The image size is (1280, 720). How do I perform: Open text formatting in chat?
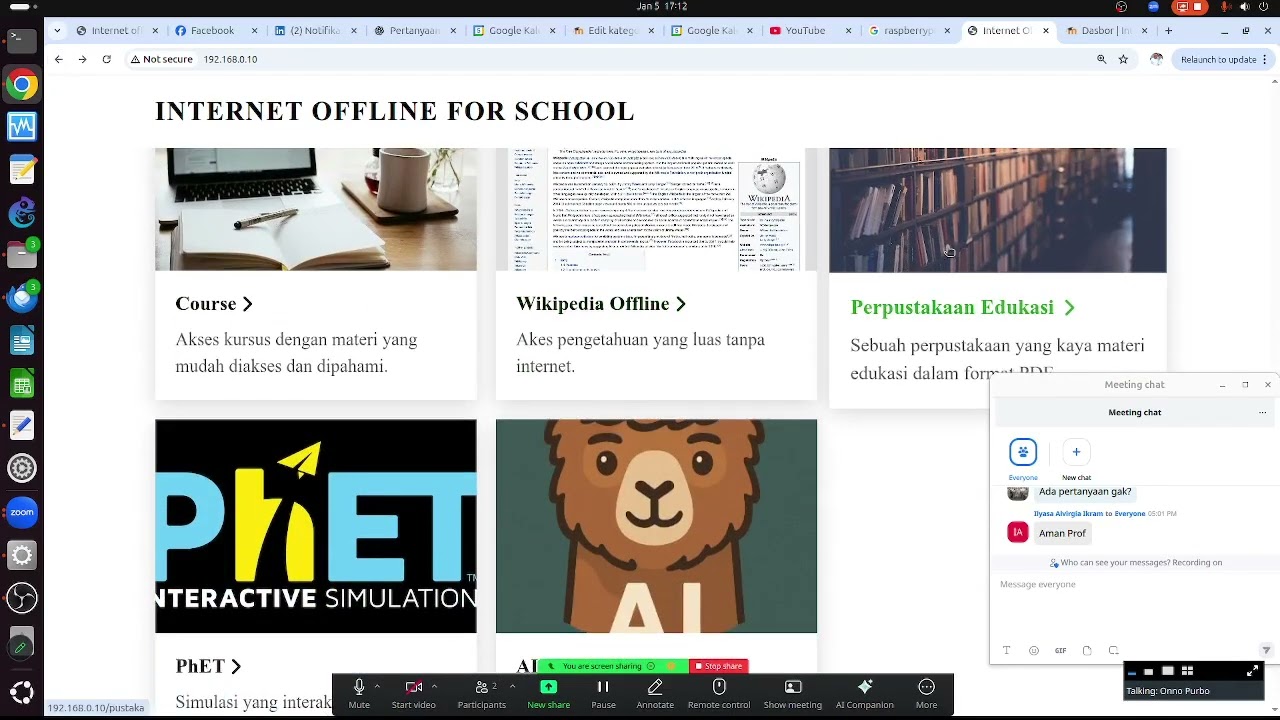[x=1007, y=650]
